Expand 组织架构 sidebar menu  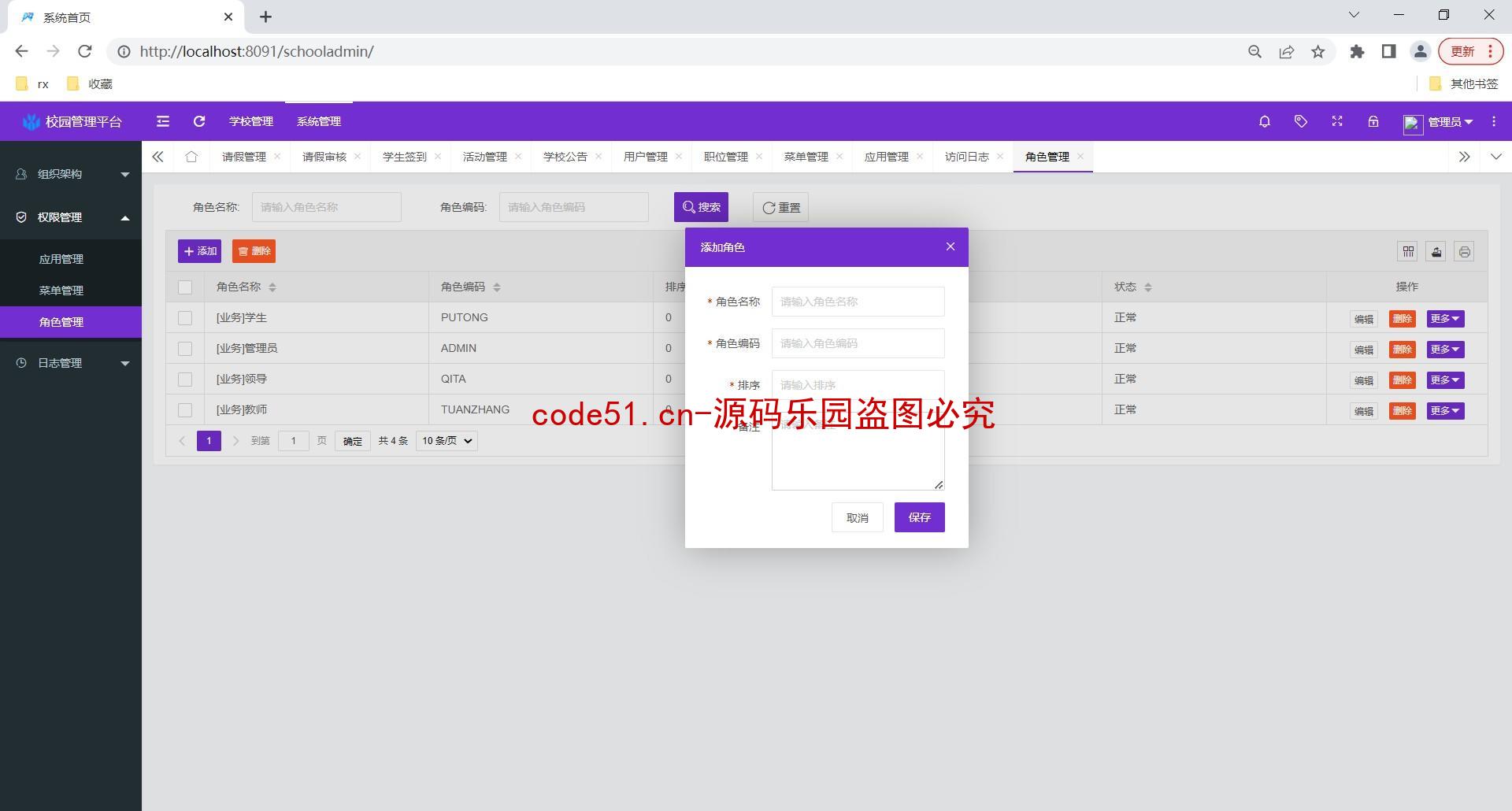pos(71,174)
